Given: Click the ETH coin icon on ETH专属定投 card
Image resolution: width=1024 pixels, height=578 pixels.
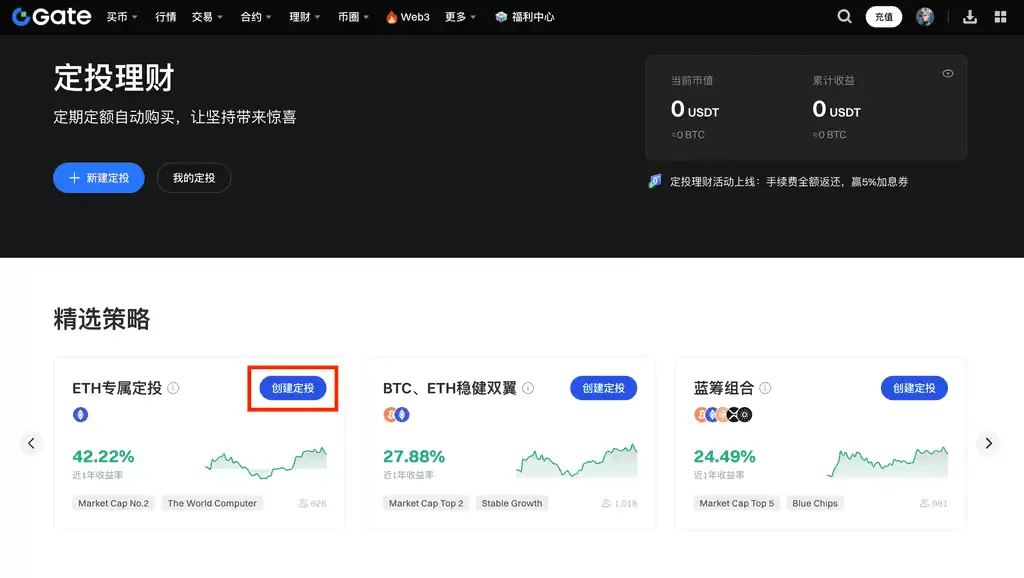Looking at the screenshot, I should 79,414.
